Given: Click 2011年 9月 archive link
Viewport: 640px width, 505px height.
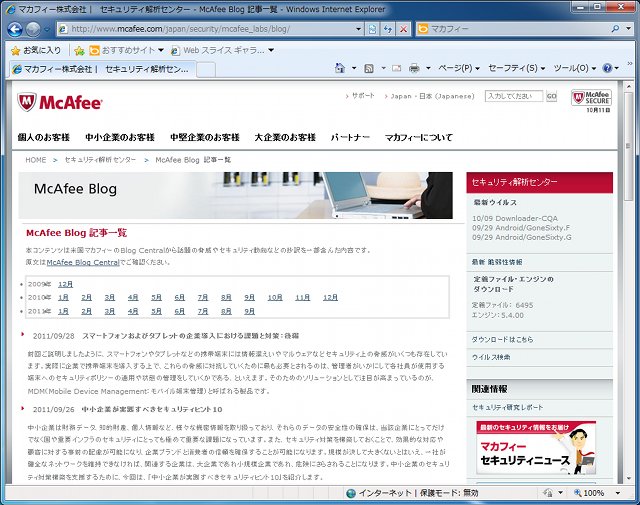Looking at the screenshot, I should [x=249, y=311].
